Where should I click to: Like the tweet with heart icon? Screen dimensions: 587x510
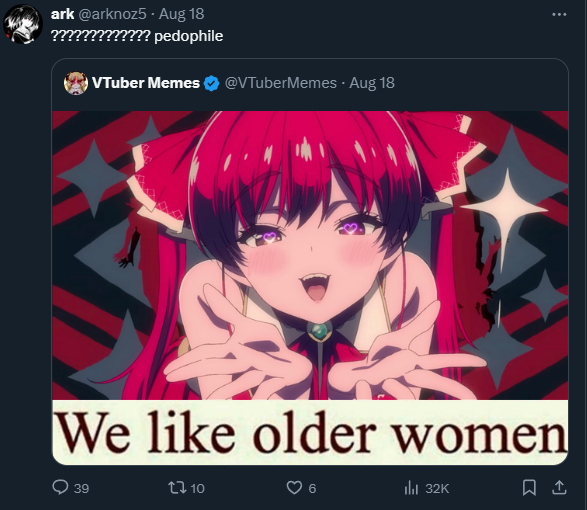pyautogui.click(x=294, y=488)
